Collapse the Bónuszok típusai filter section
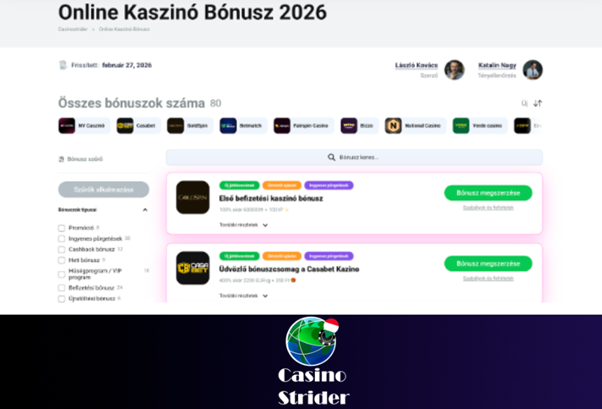Screen dimensions: 602x409 145,210
